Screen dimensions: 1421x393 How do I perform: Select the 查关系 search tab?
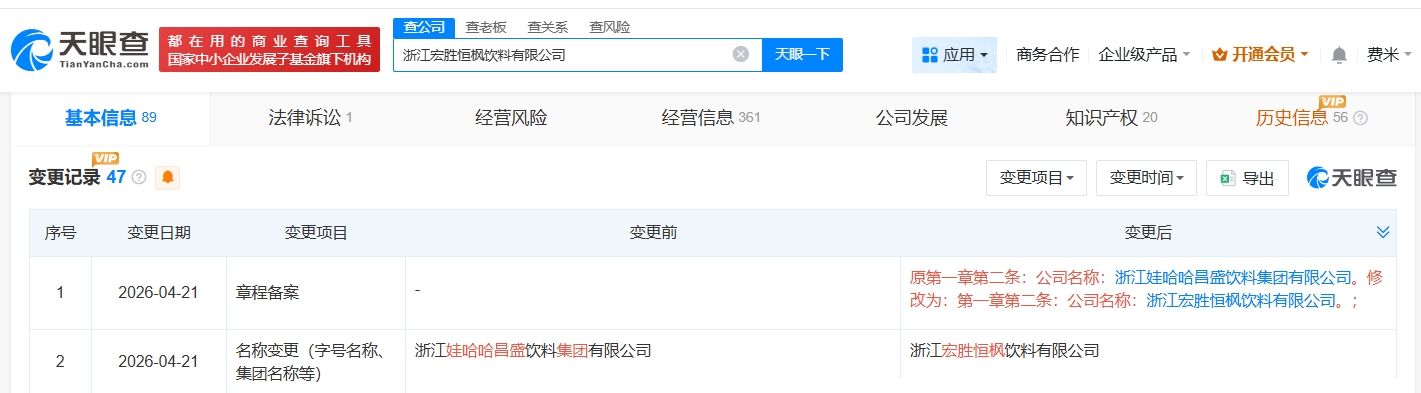pos(548,27)
